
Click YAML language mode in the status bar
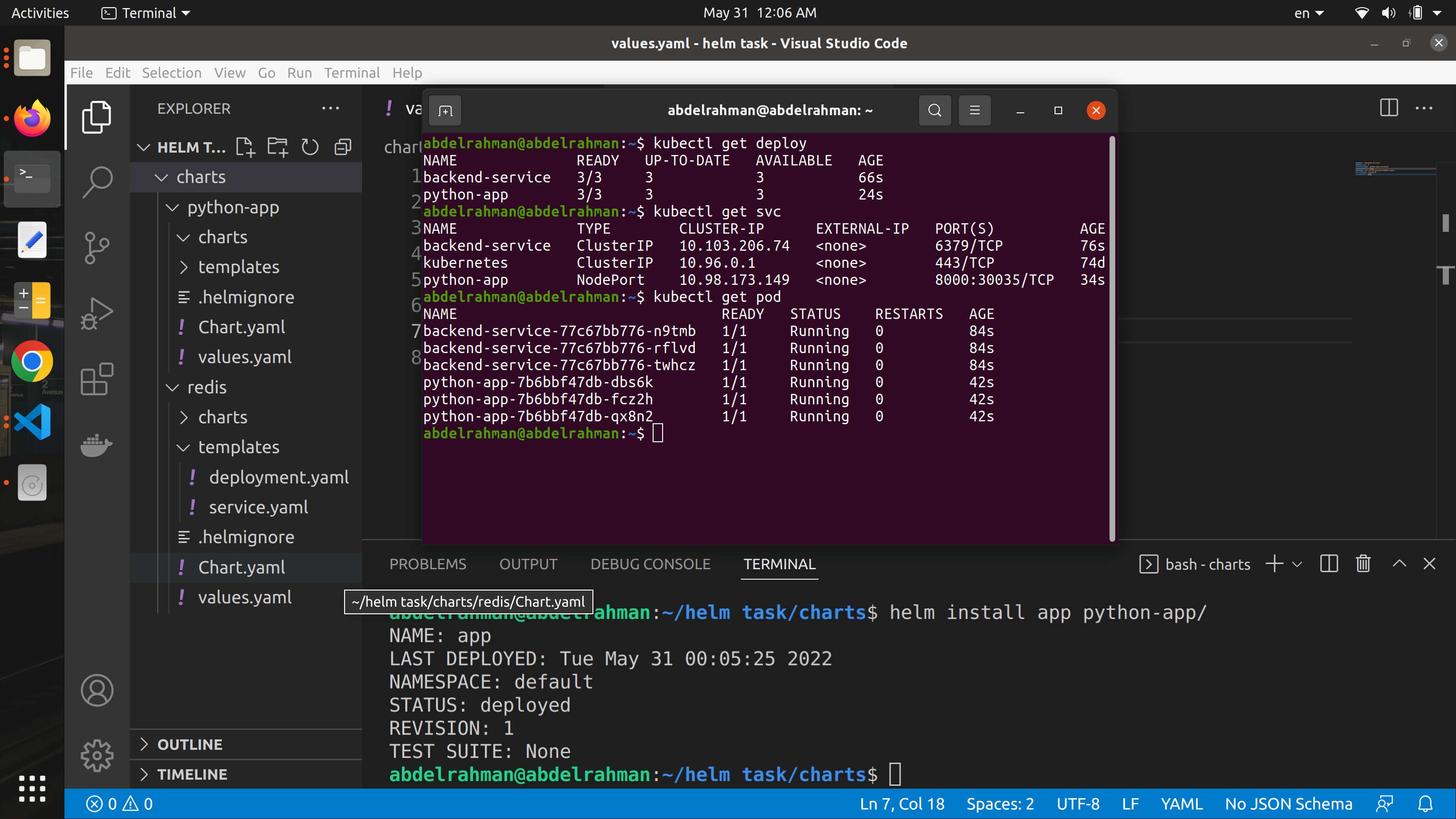point(1181,803)
